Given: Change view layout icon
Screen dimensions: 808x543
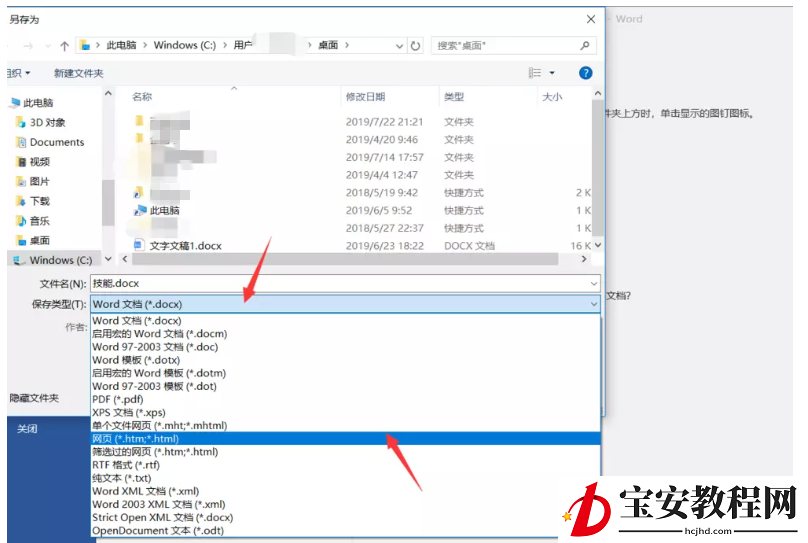Looking at the screenshot, I should pyautogui.click(x=535, y=73).
